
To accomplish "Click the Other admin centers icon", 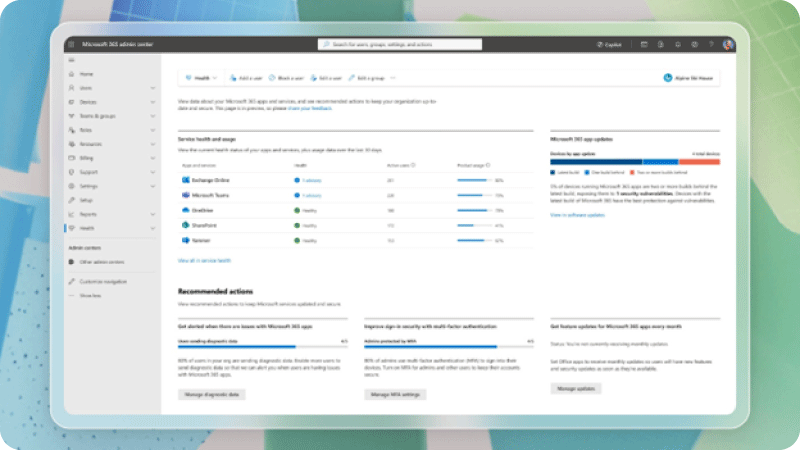I will point(71,262).
